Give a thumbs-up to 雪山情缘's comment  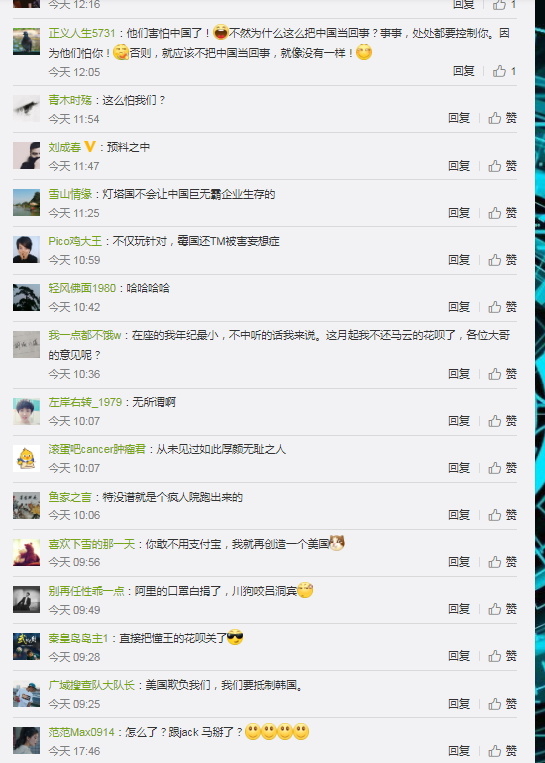coord(503,213)
